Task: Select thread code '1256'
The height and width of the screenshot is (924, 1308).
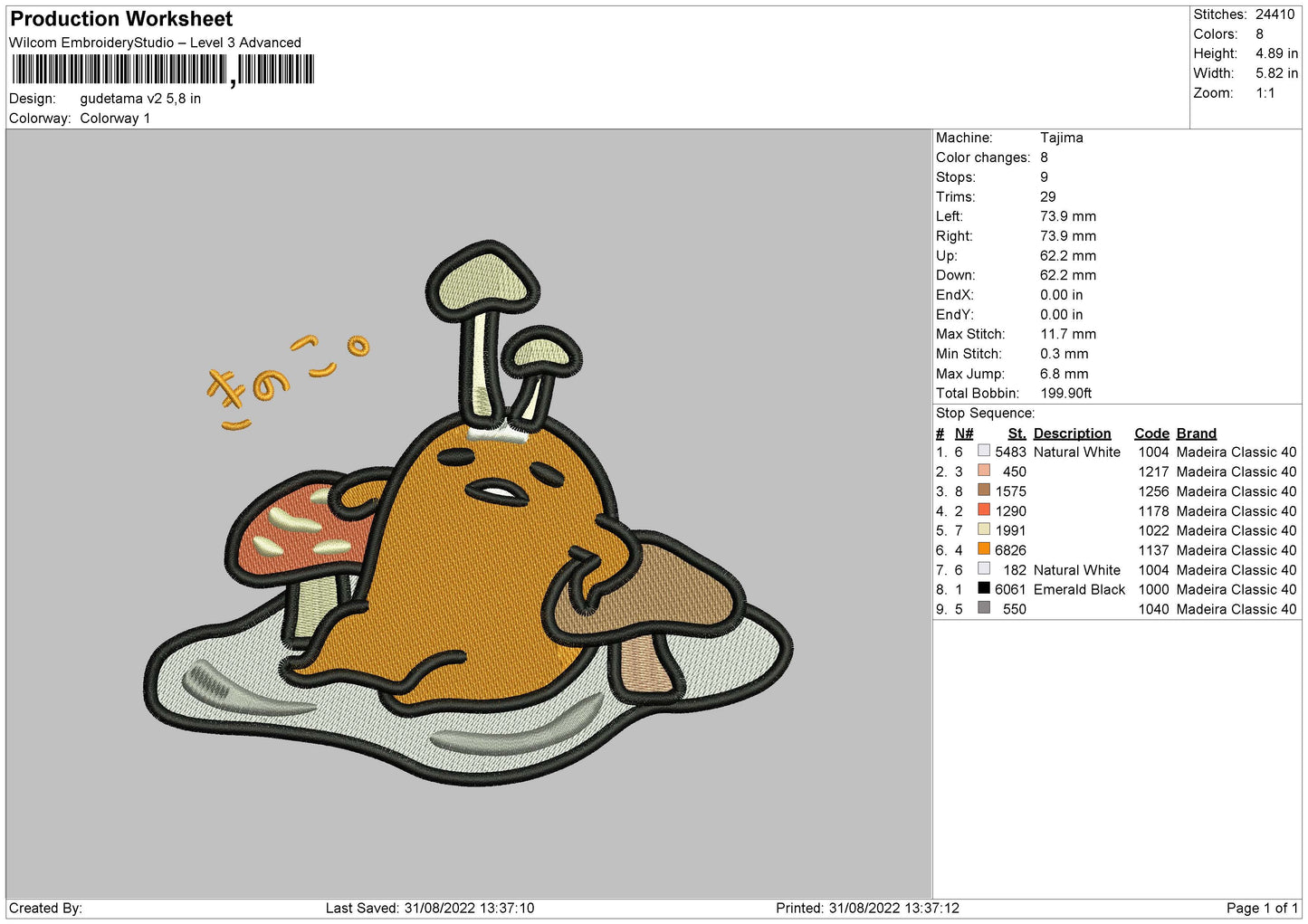Action: (1154, 491)
